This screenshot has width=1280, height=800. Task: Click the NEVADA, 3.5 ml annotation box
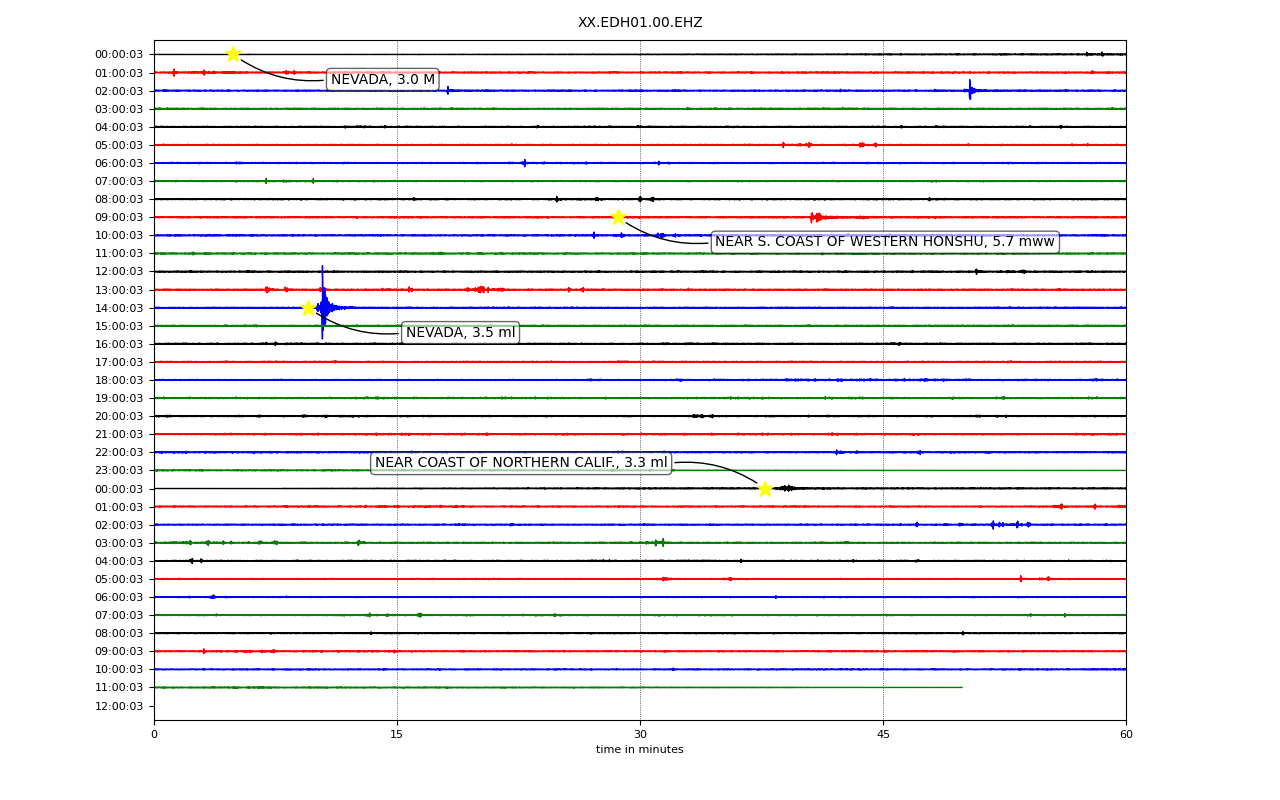click(x=460, y=333)
